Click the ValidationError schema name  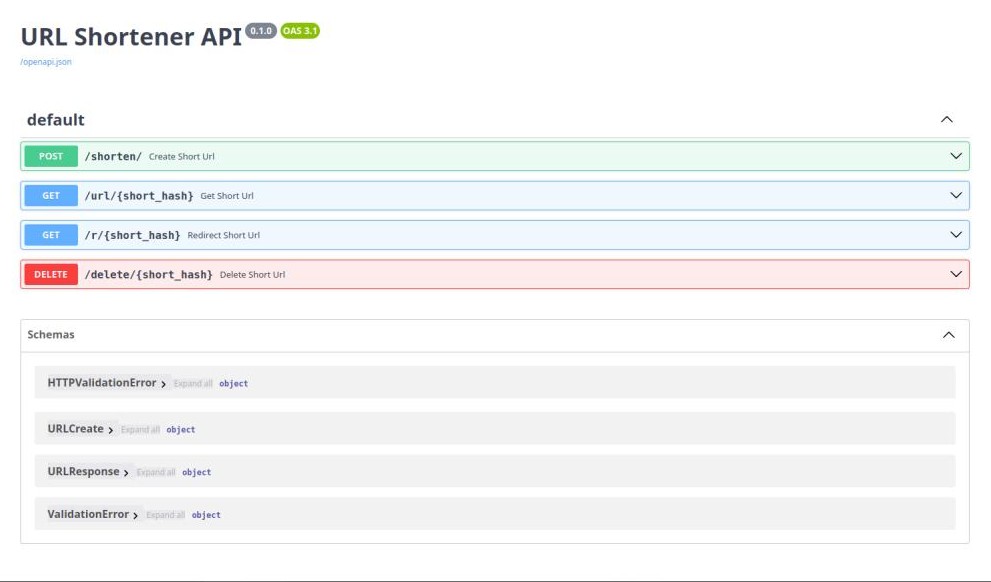pos(91,514)
